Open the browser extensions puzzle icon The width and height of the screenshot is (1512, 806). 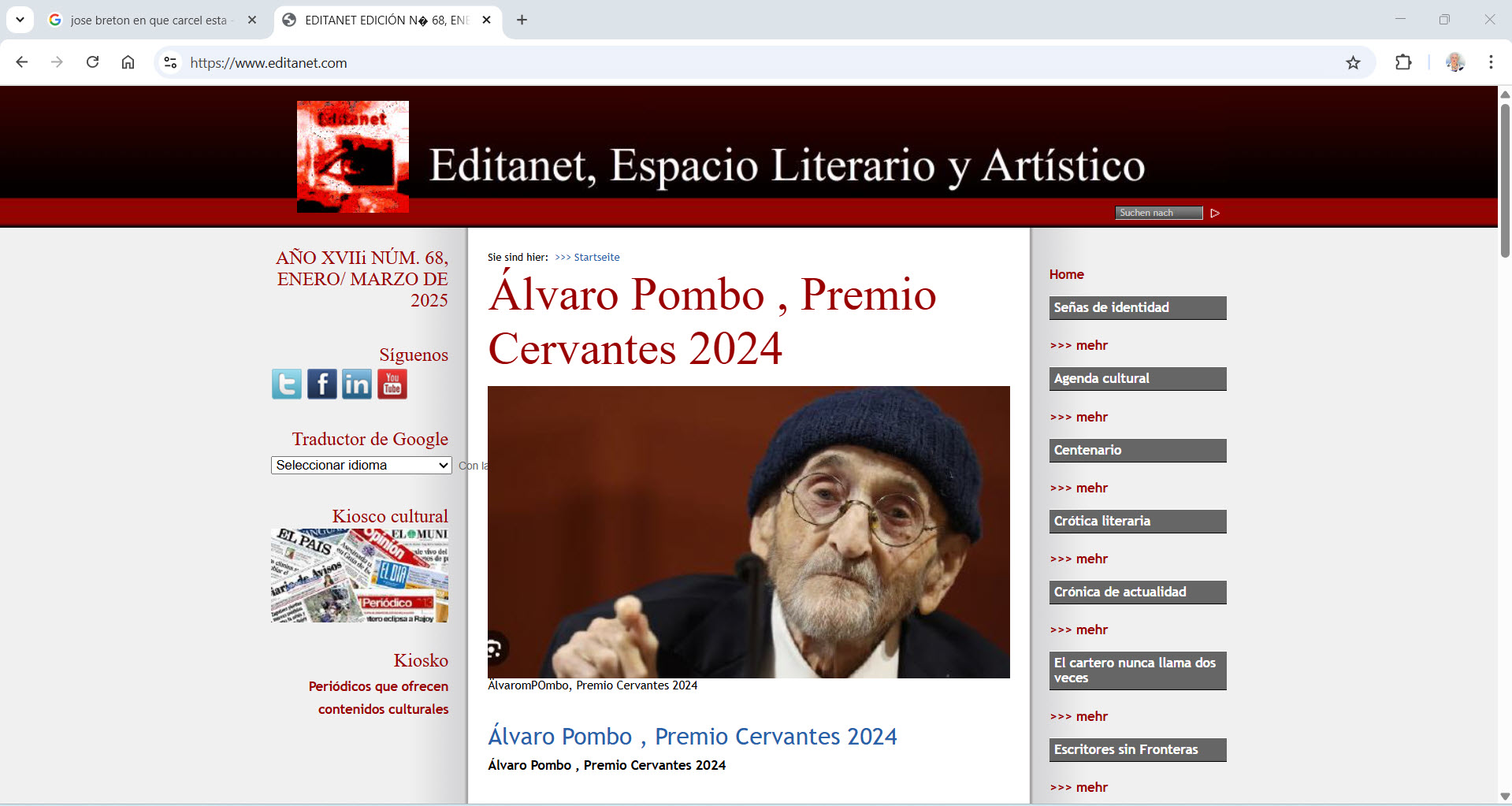(1403, 63)
